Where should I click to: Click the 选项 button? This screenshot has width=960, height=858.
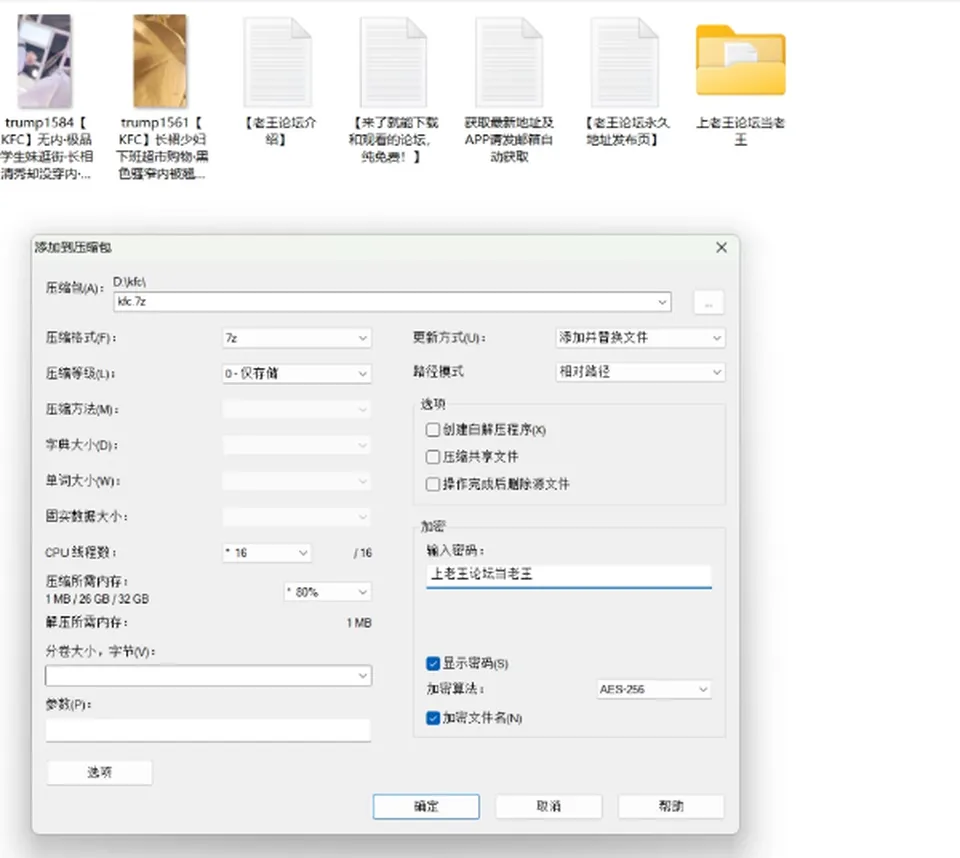99,773
